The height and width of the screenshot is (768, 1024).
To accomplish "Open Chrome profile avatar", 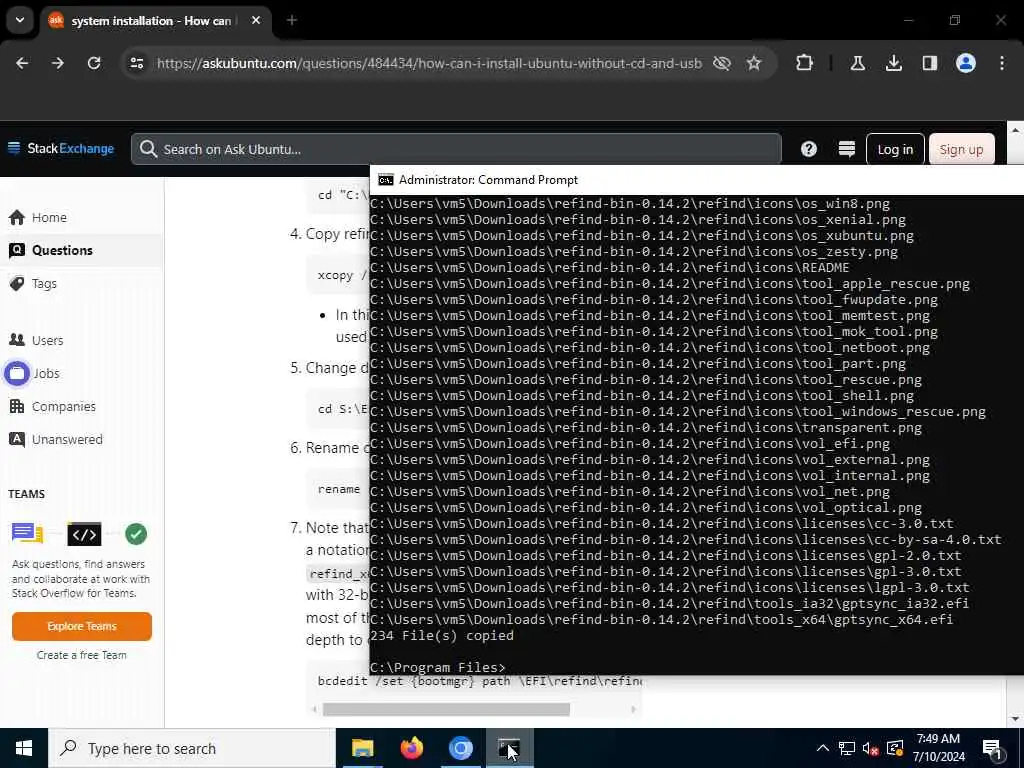I will pyautogui.click(x=965, y=63).
